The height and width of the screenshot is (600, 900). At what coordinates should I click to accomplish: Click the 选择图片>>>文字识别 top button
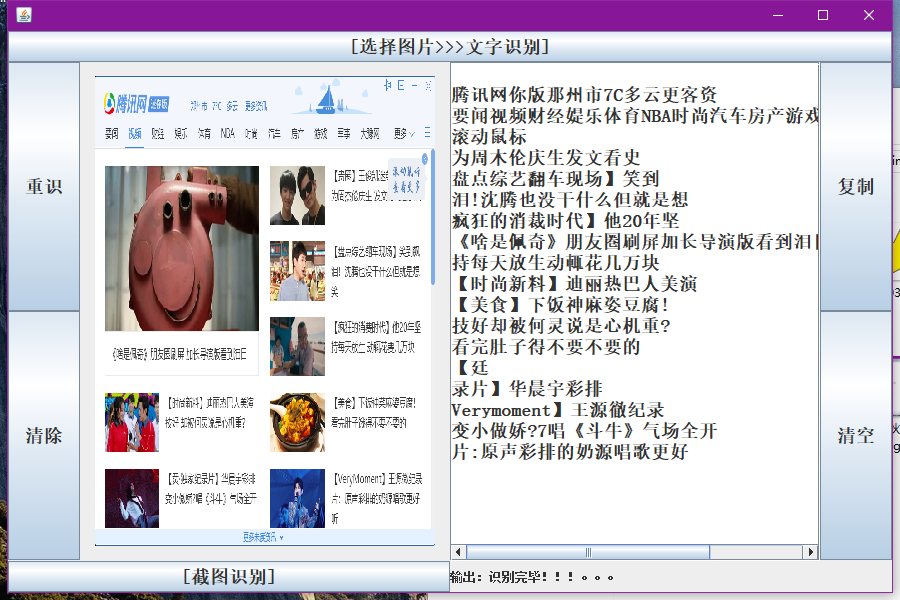[x=449, y=47]
